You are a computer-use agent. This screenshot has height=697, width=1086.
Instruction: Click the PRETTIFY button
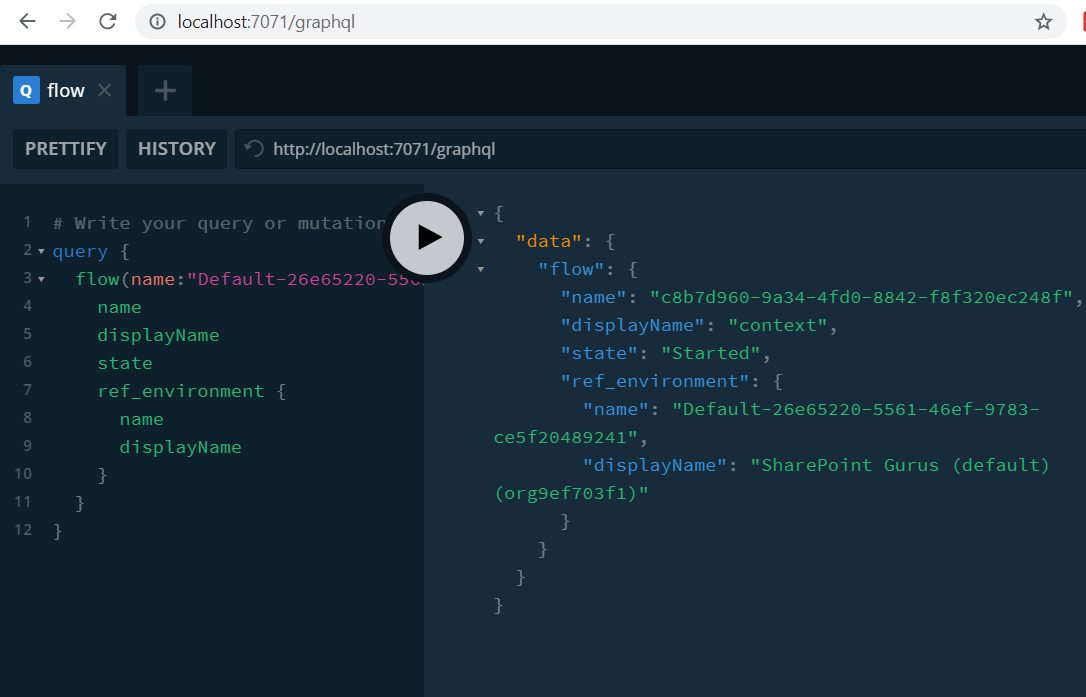pos(66,149)
